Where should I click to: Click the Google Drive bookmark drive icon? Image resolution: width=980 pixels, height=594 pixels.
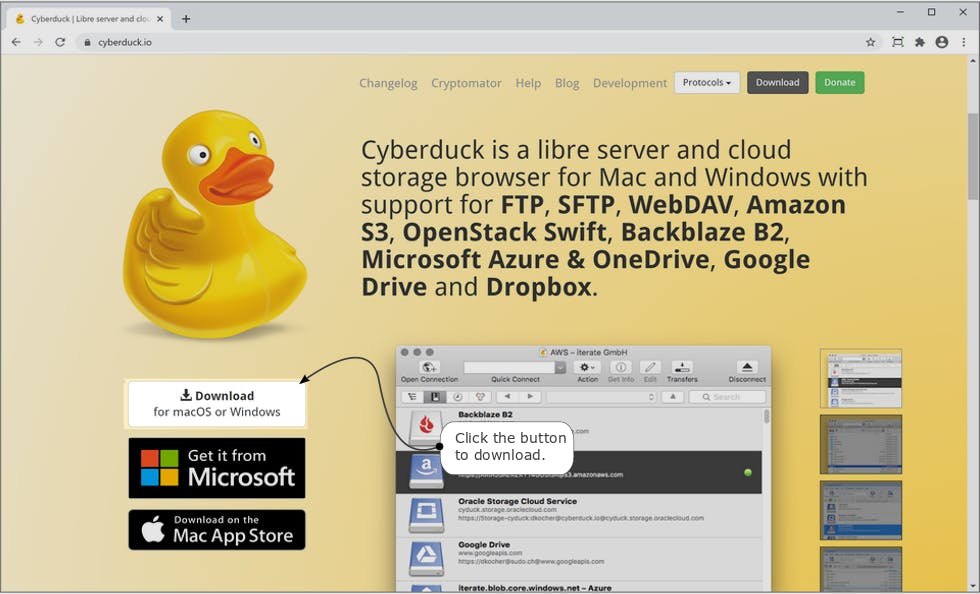coord(426,558)
